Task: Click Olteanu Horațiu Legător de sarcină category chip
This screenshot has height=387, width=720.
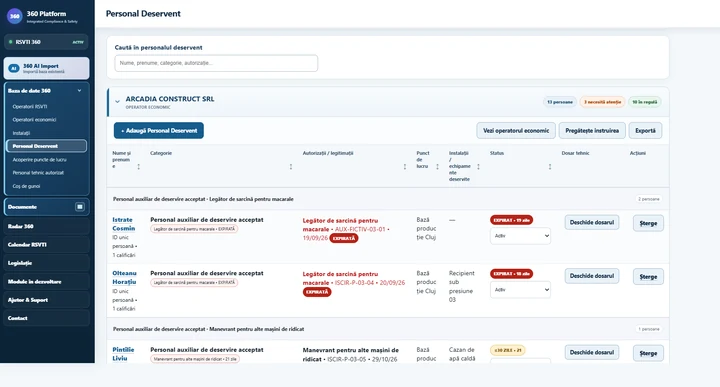Action: (194, 283)
